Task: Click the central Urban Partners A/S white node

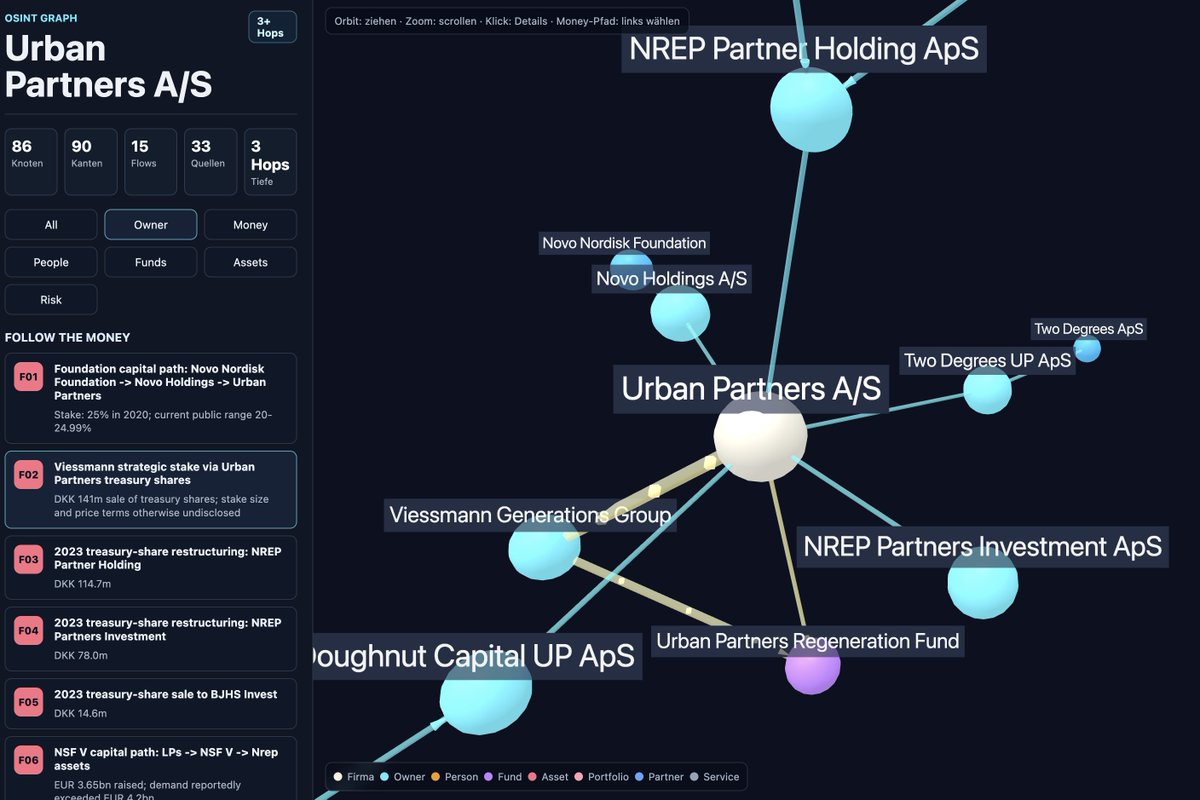Action: point(760,437)
